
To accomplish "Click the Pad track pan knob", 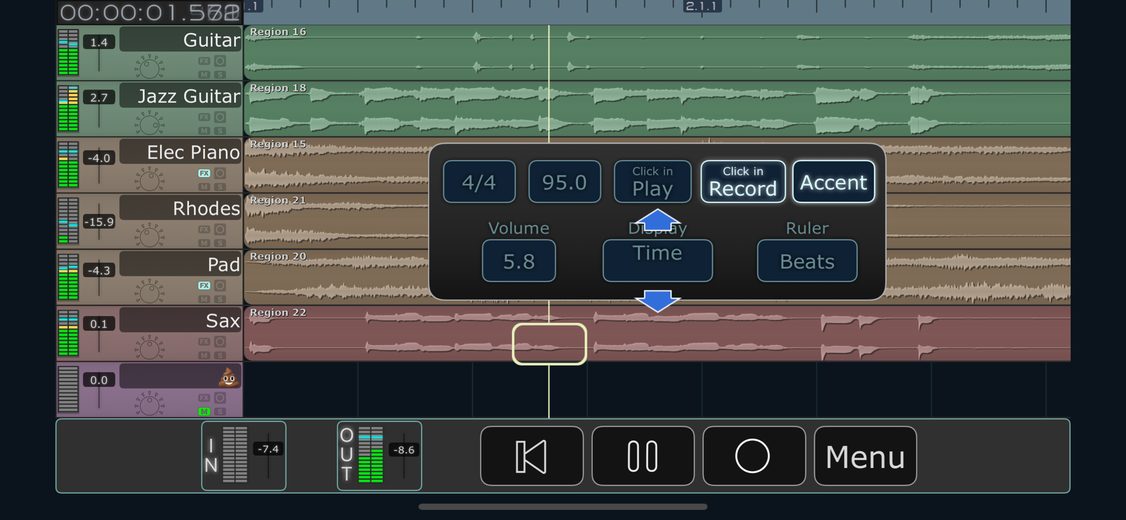I will tap(149, 292).
